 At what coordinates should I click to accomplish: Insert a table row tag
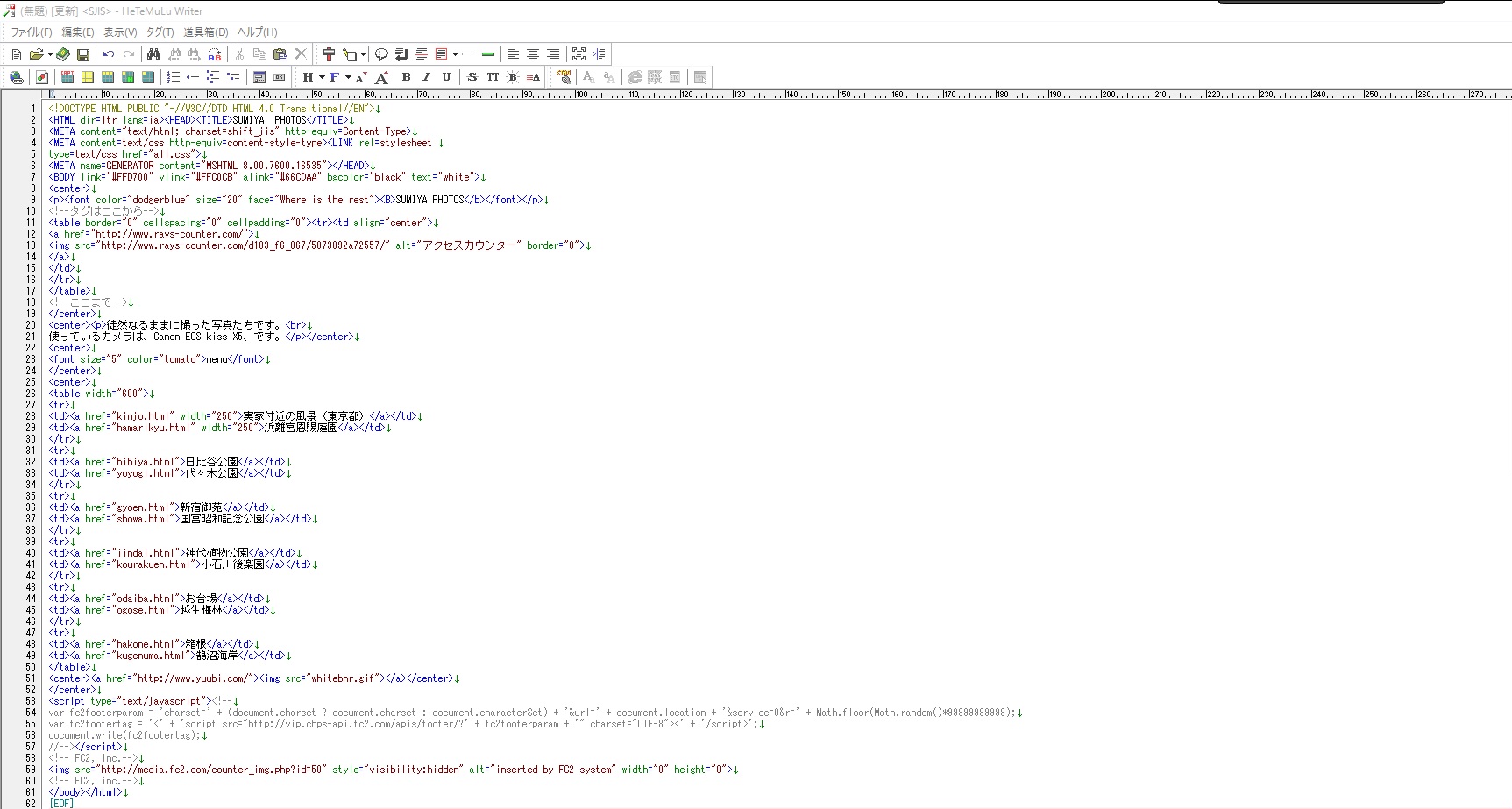(x=107, y=77)
